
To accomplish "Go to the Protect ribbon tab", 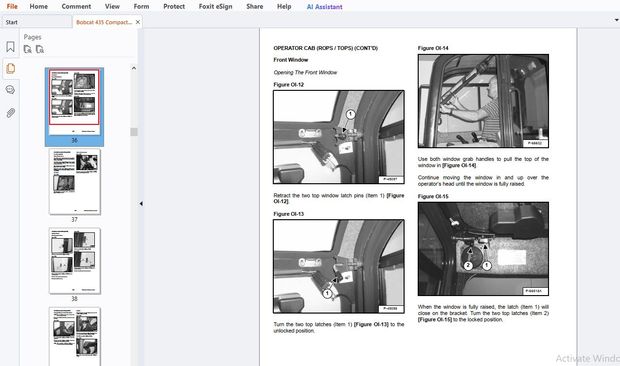I will click(174, 6).
